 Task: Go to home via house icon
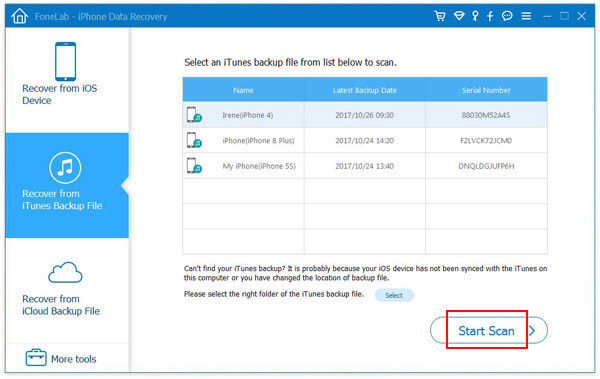pos(19,16)
